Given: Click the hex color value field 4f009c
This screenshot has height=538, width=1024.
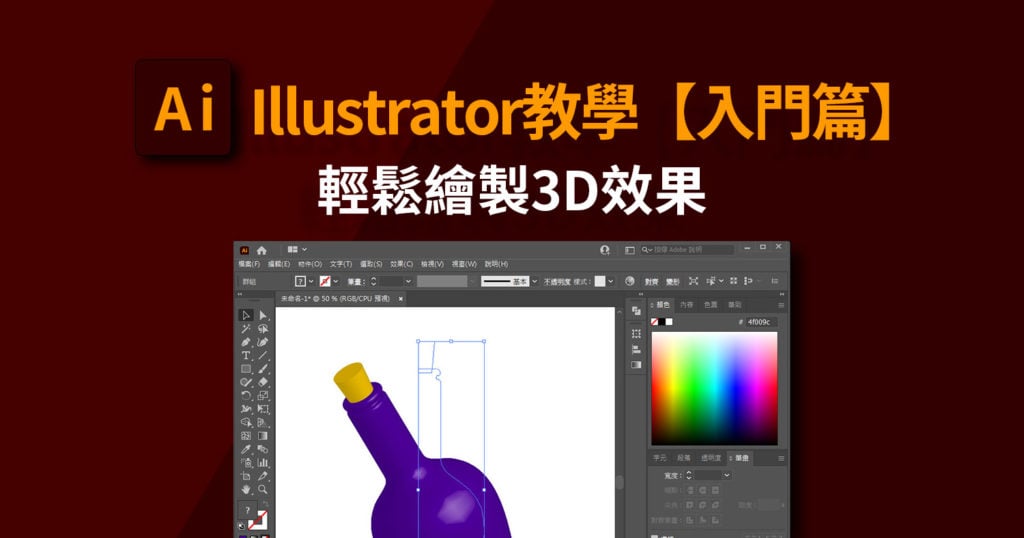Looking at the screenshot, I should pyautogui.click(x=761, y=322).
